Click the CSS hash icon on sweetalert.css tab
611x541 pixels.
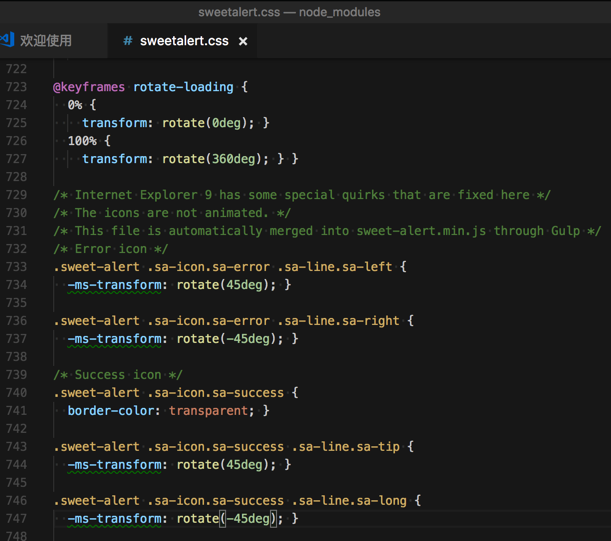(x=127, y=41)
